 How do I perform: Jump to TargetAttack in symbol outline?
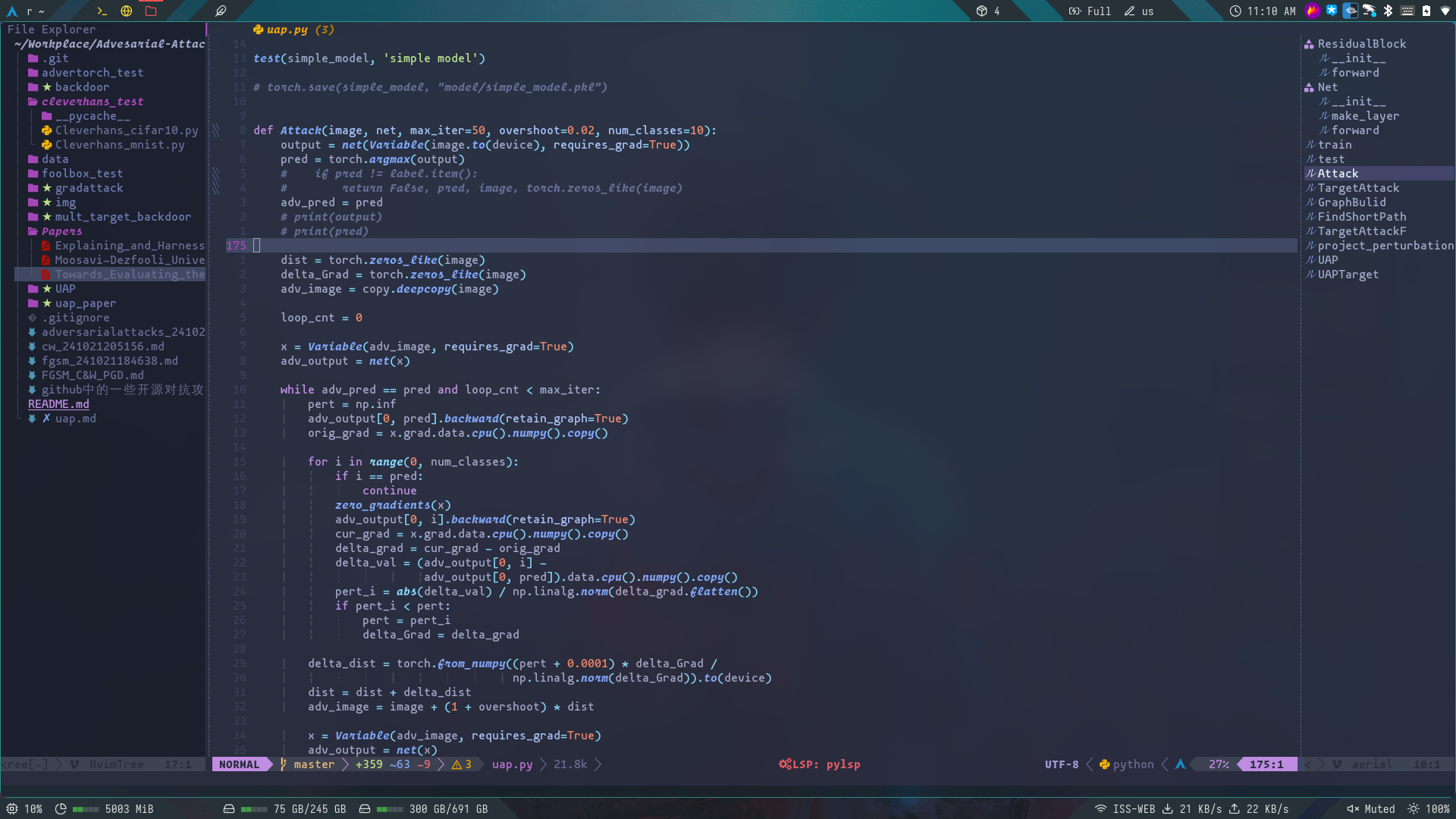1358,188
